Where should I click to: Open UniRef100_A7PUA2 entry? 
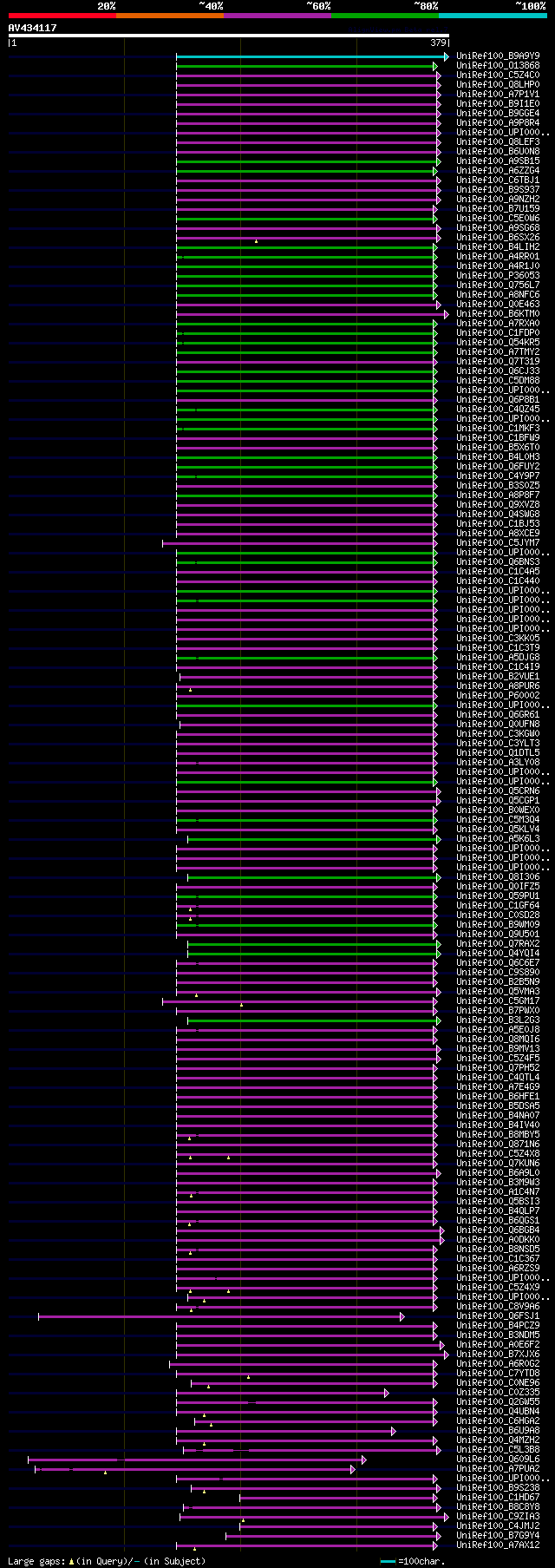(x=499, y=1469)
